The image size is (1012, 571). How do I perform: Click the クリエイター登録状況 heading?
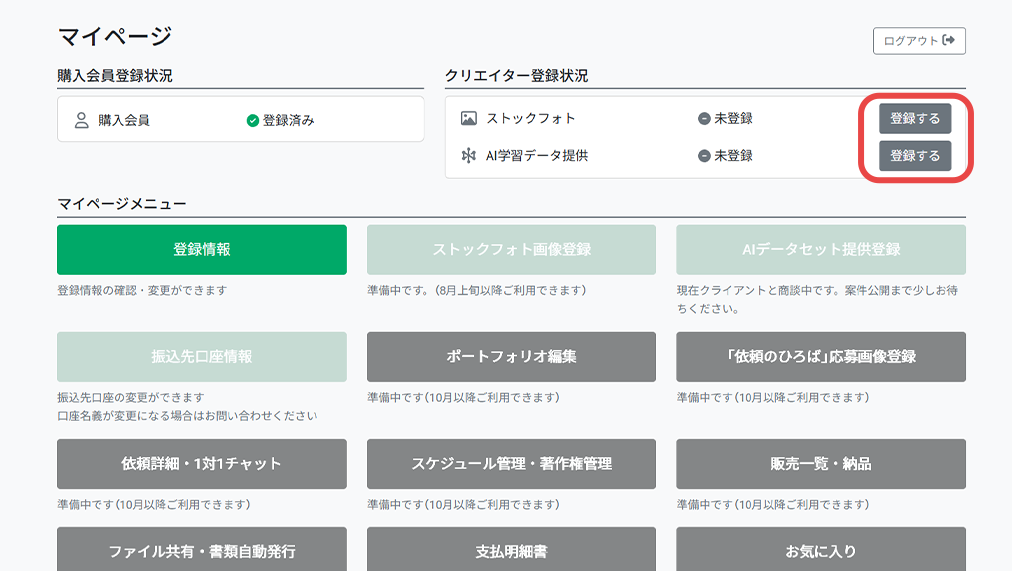[x=516, y=75]
